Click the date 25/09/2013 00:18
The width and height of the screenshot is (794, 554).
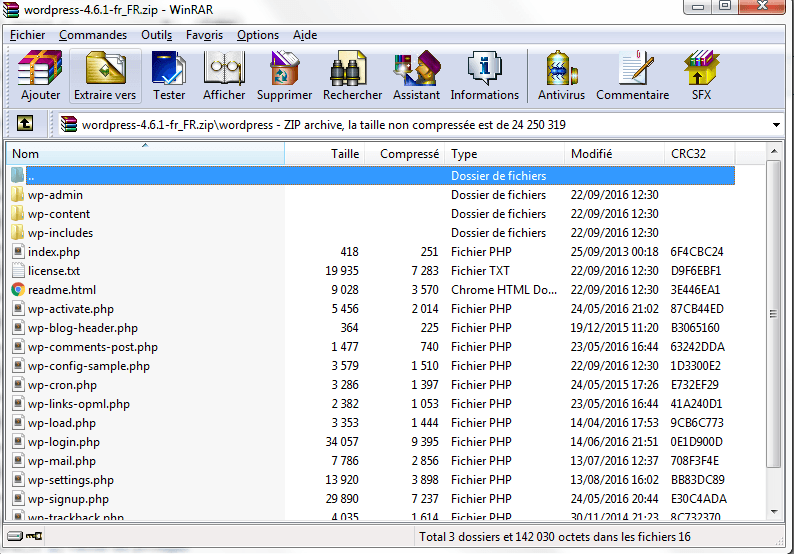coord(614,252)
